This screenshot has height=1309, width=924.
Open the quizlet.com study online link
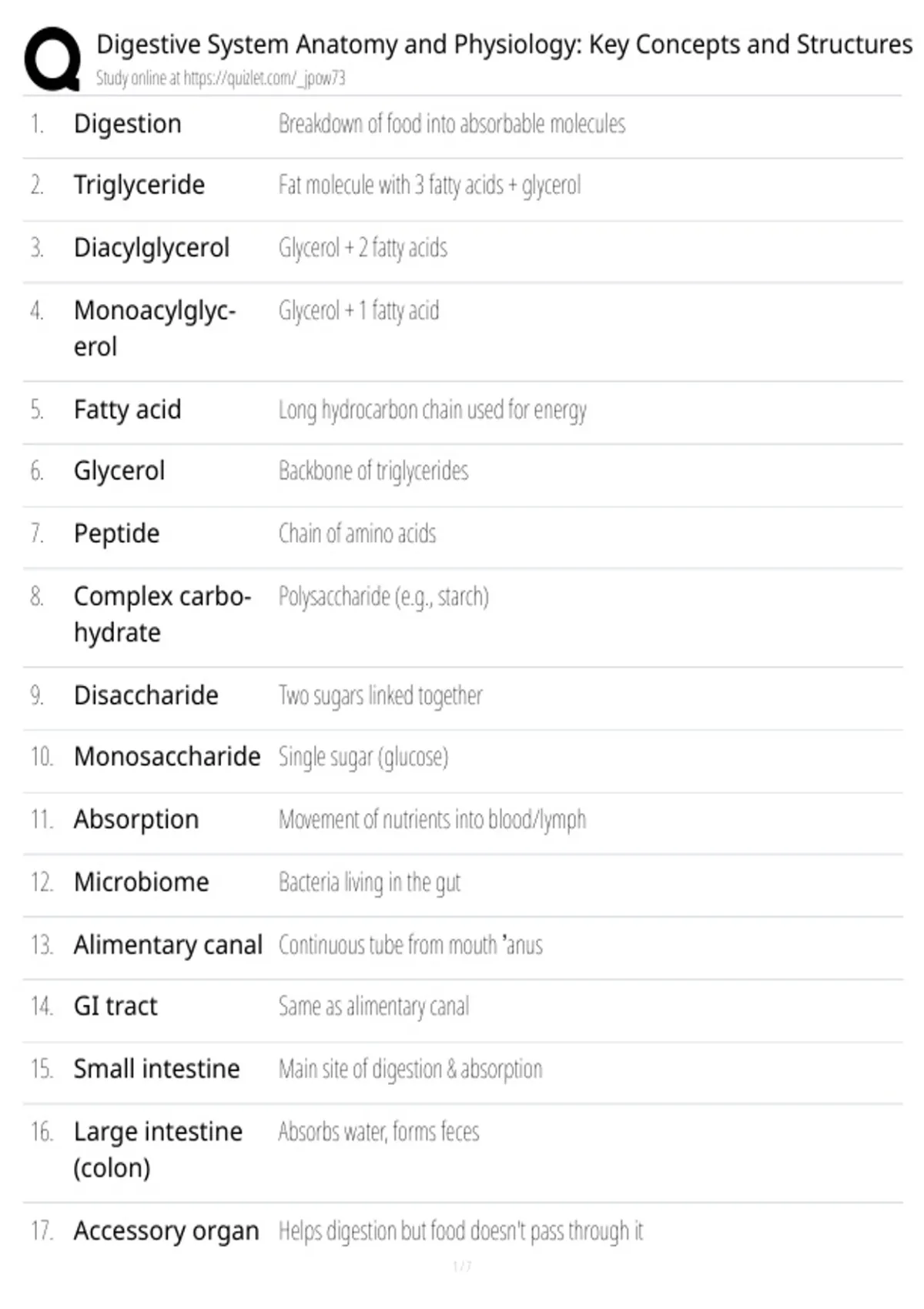click(220, 78)
